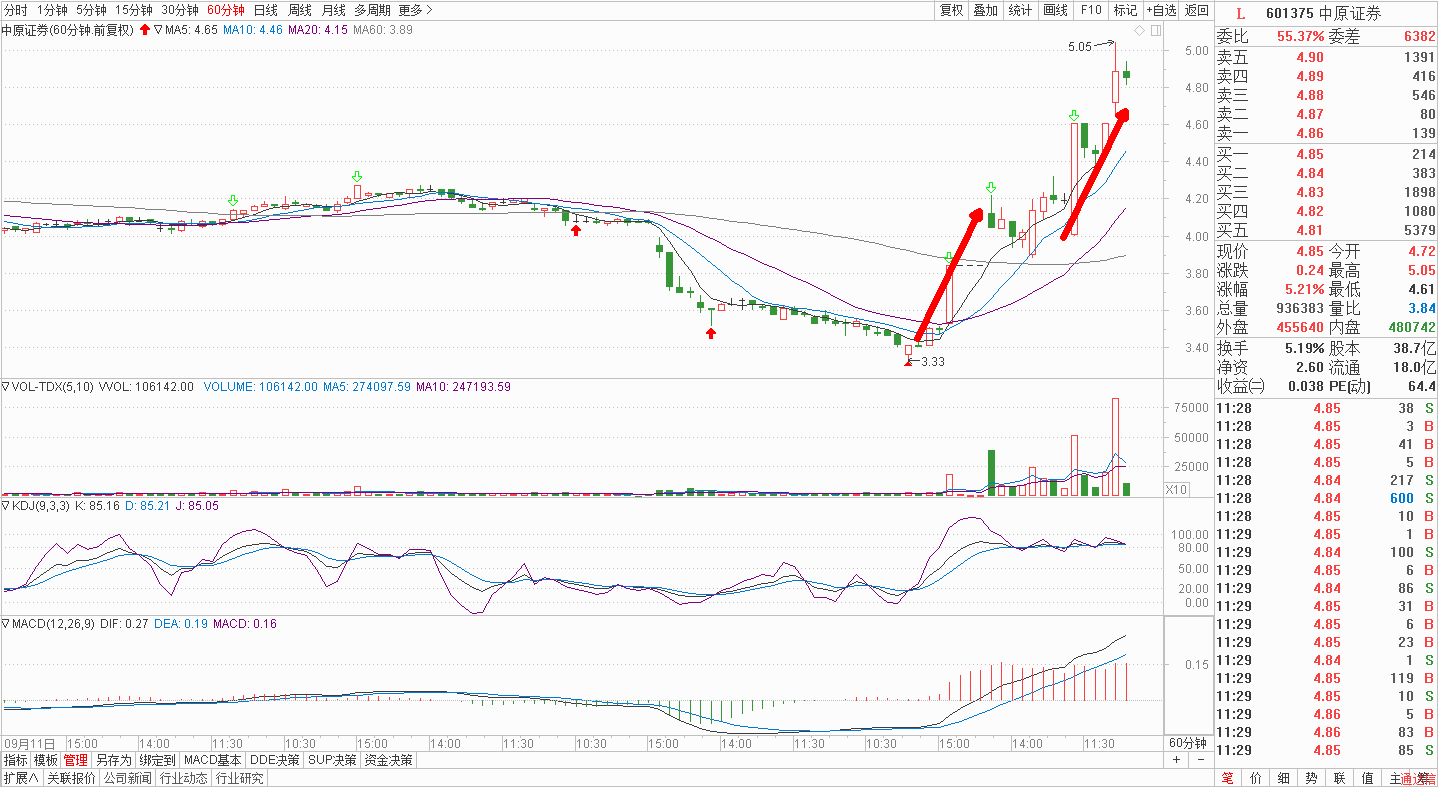Image resolution: width=1438 pixels, height=787 pixels.
Task: Expand MA indicator triangle before MA5
Action: tap(158, 30)
